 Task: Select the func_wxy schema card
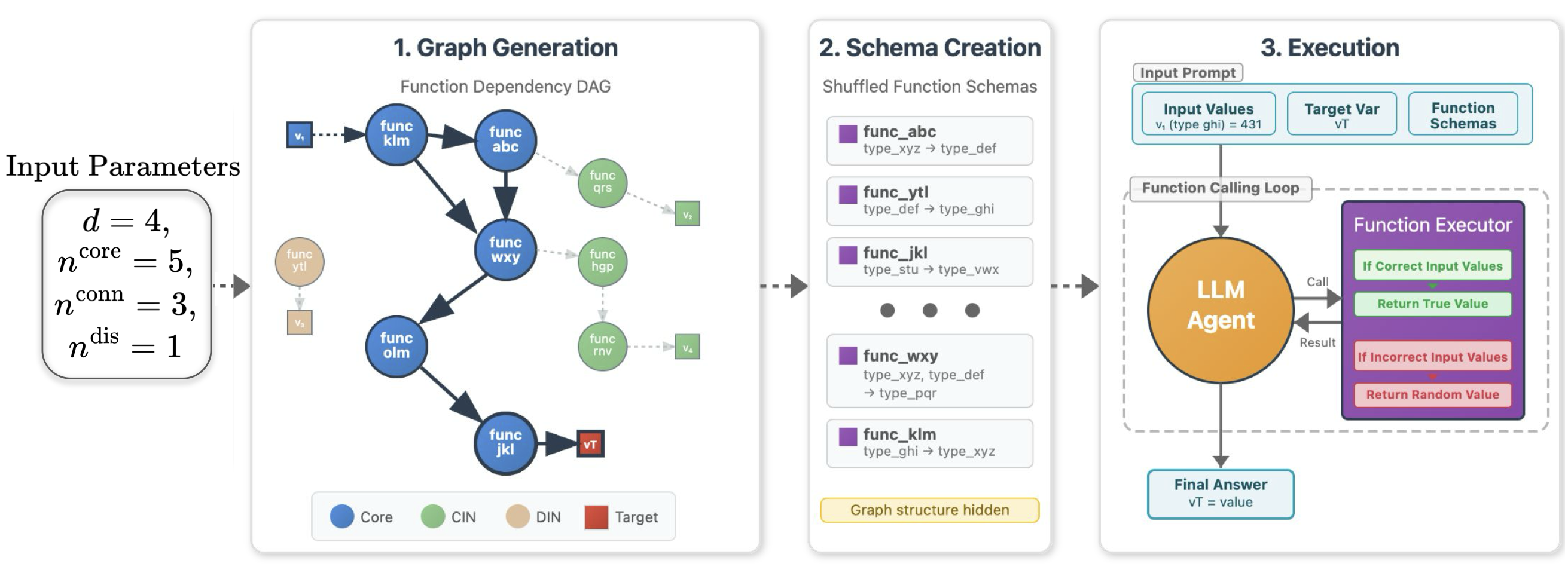pos(929,371)
